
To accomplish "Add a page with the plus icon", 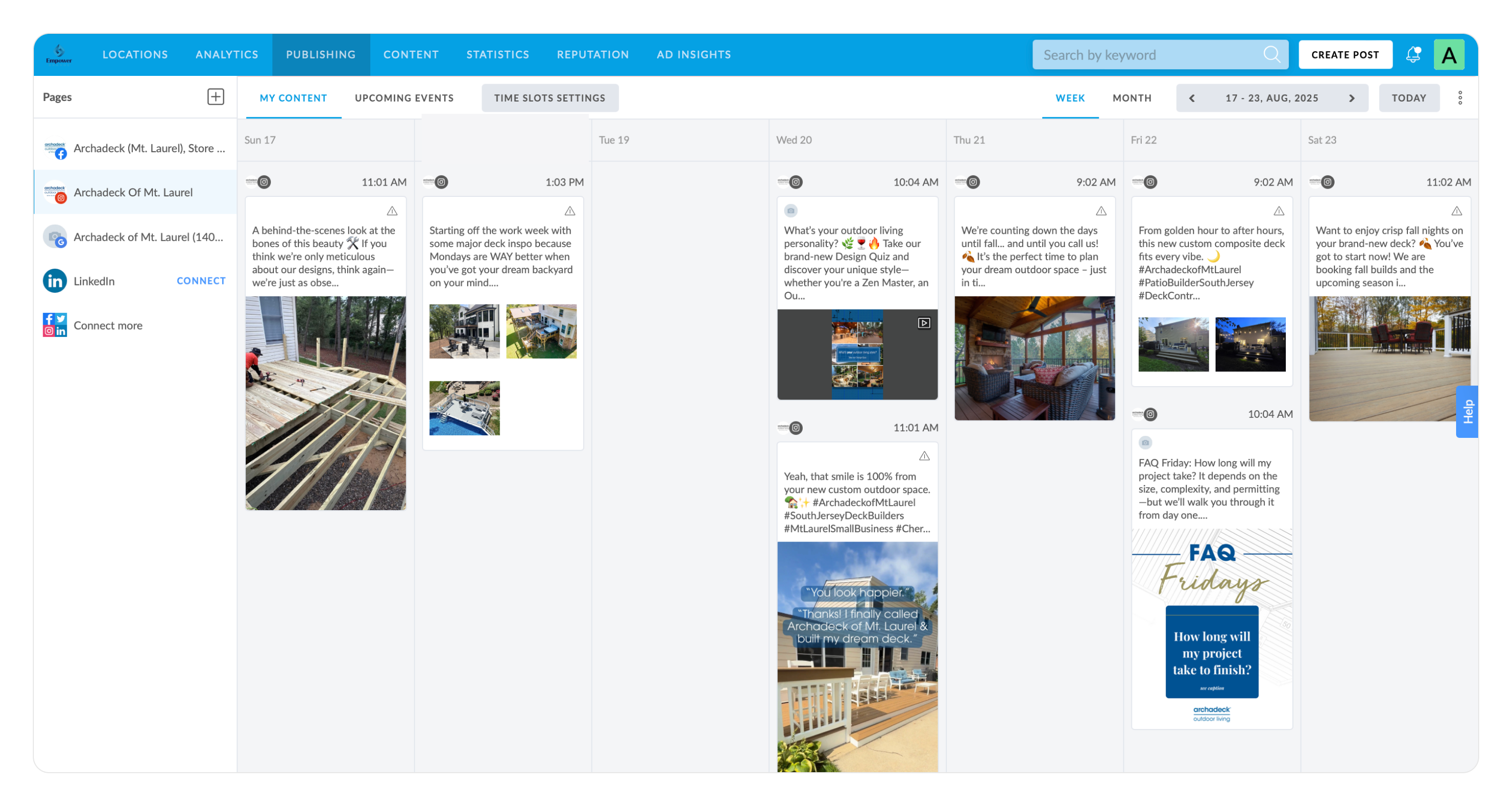I will tap(215, 97).
